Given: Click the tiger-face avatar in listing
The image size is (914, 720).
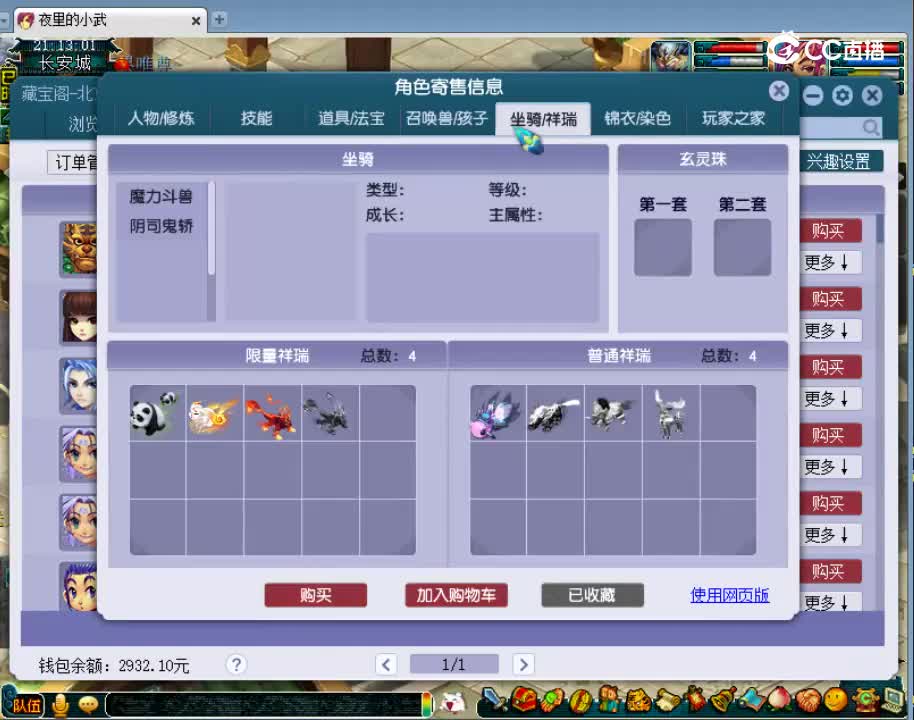Looking at the screenshot, I should [79, 249].
